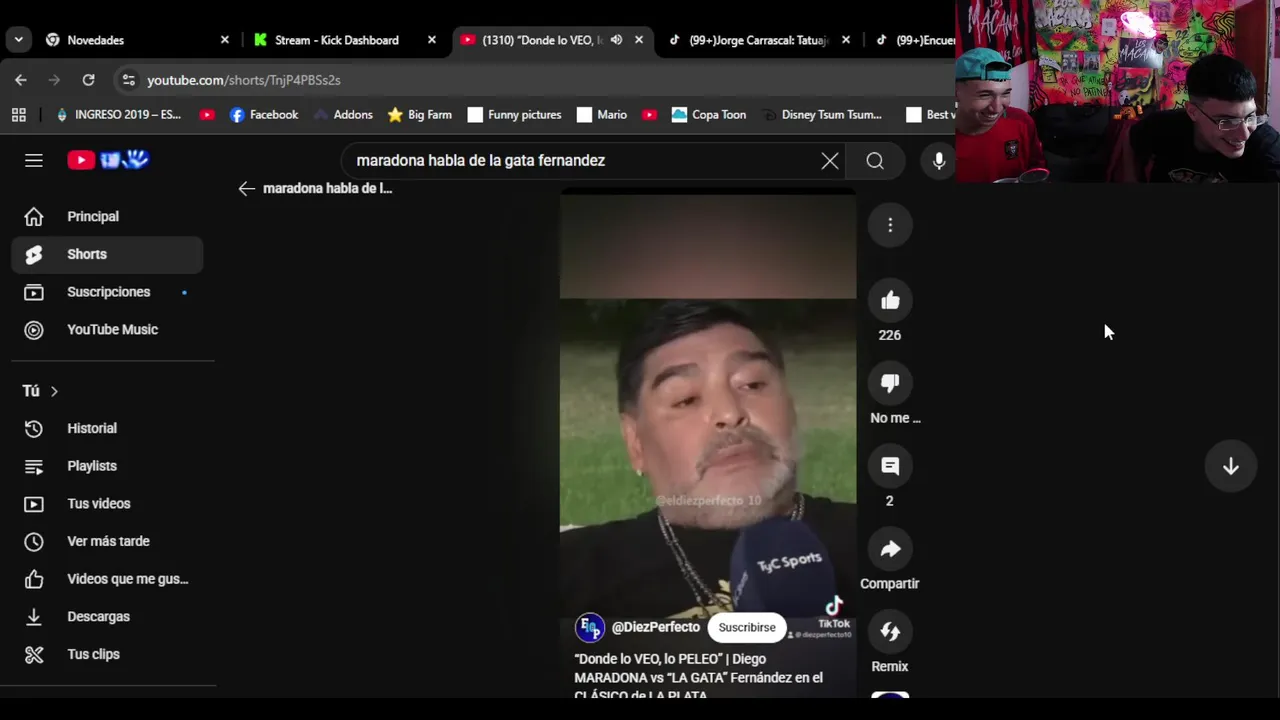Image resolution: width=1280 pixels, height=720 pixels.
Task: Open Addons bookmark
Action: click(x=343, y=115)
